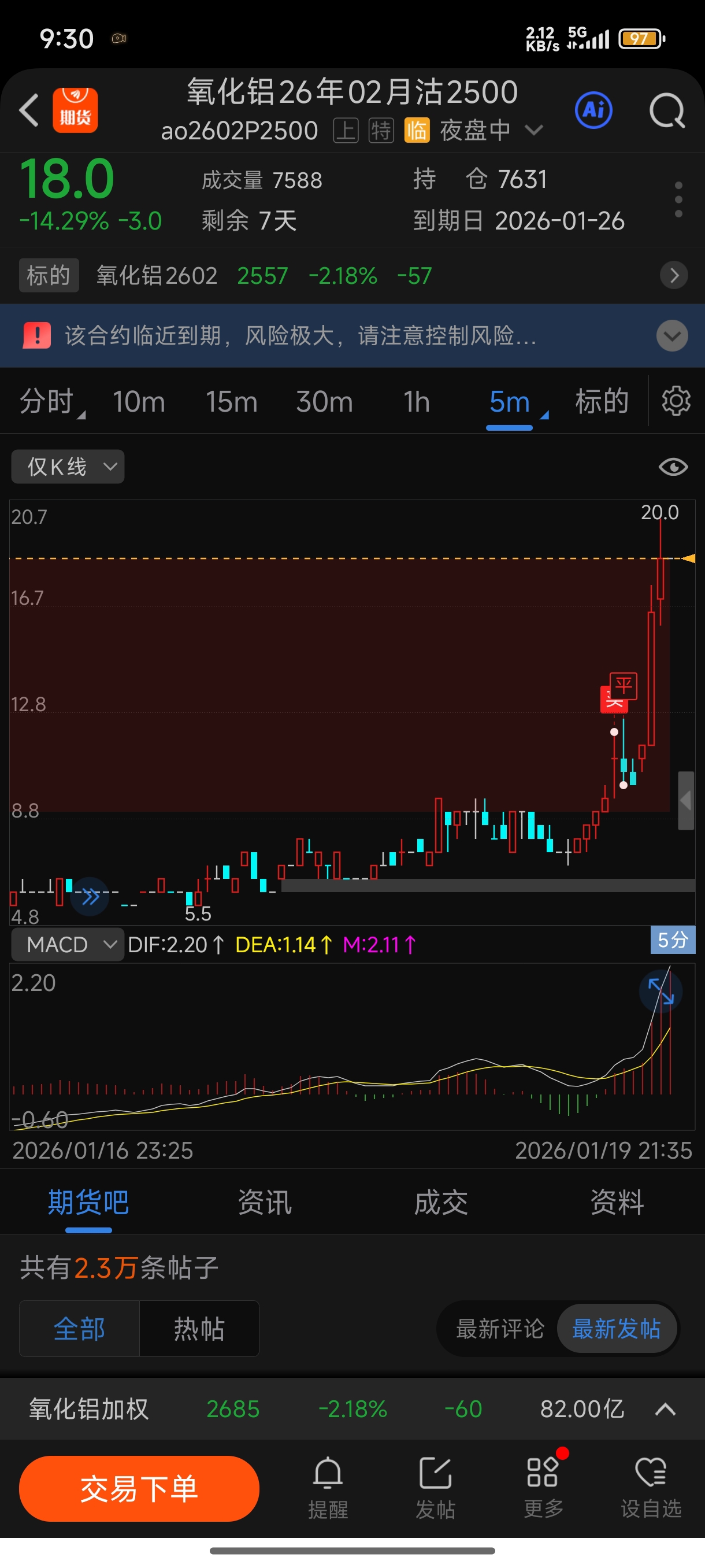This screenshot has height=1568, width=705.
Task: Sort by 最新发帖
Action: 616,1329
